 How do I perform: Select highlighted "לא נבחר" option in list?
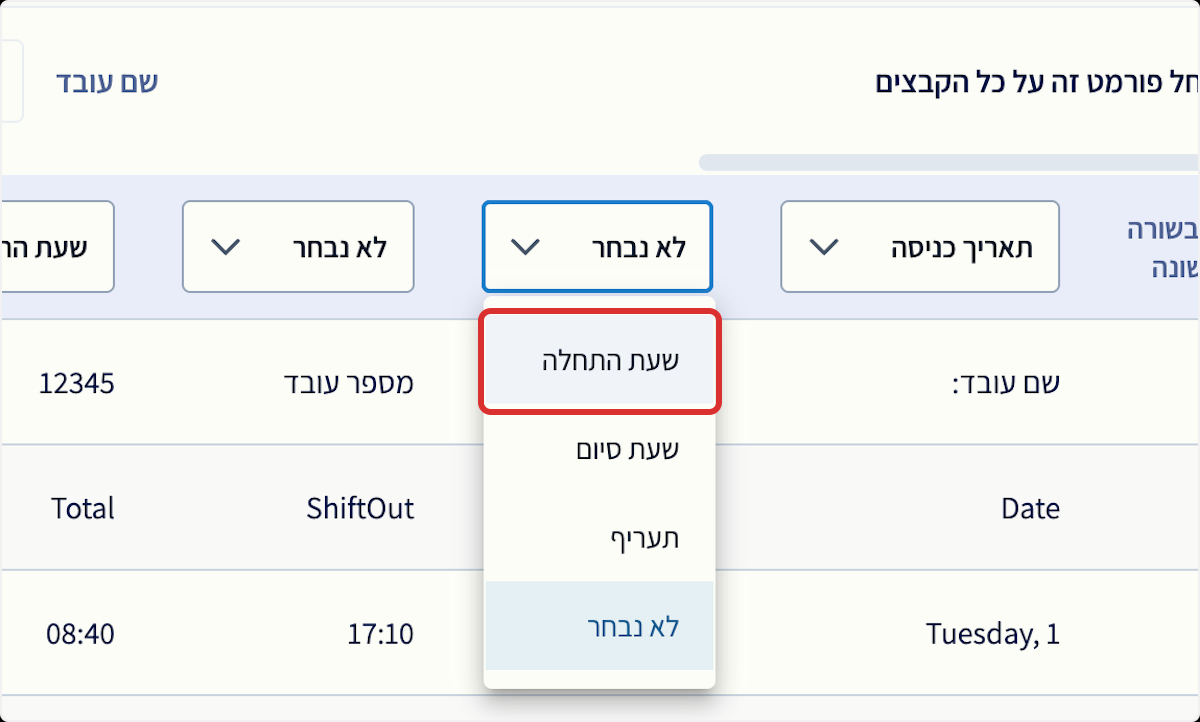point(600,626)
